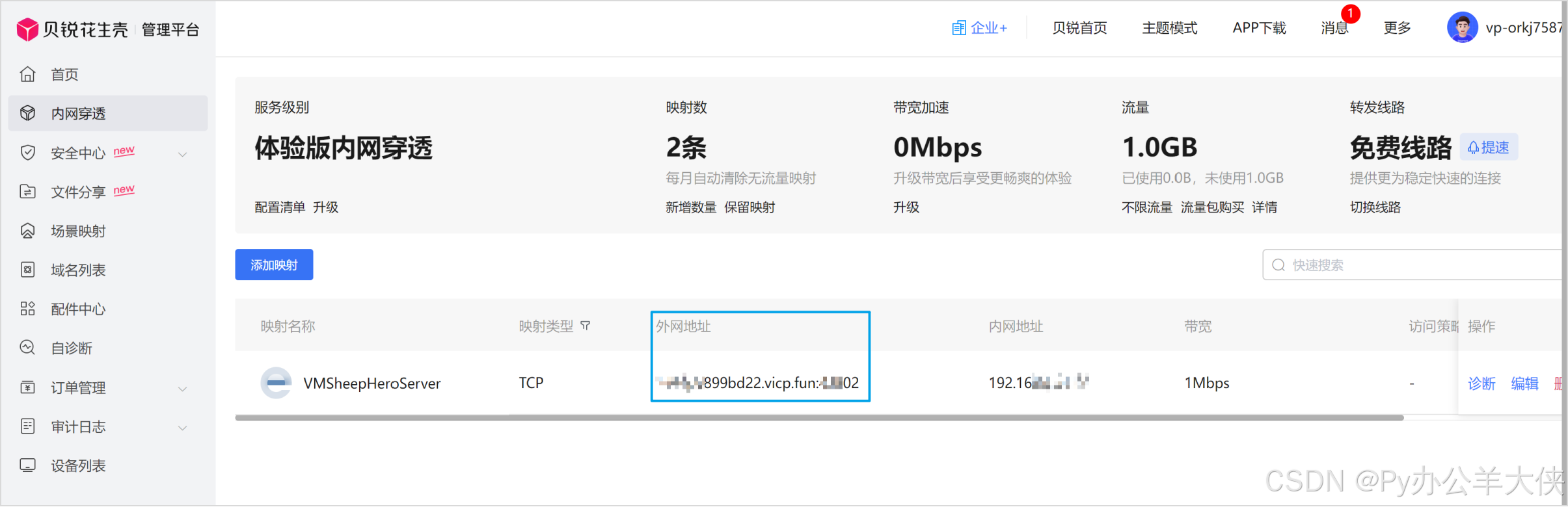Click the 自诊断 icon
Image resolution: width=1568 pixels, height=507 pixels.
(x=27, y=348)
